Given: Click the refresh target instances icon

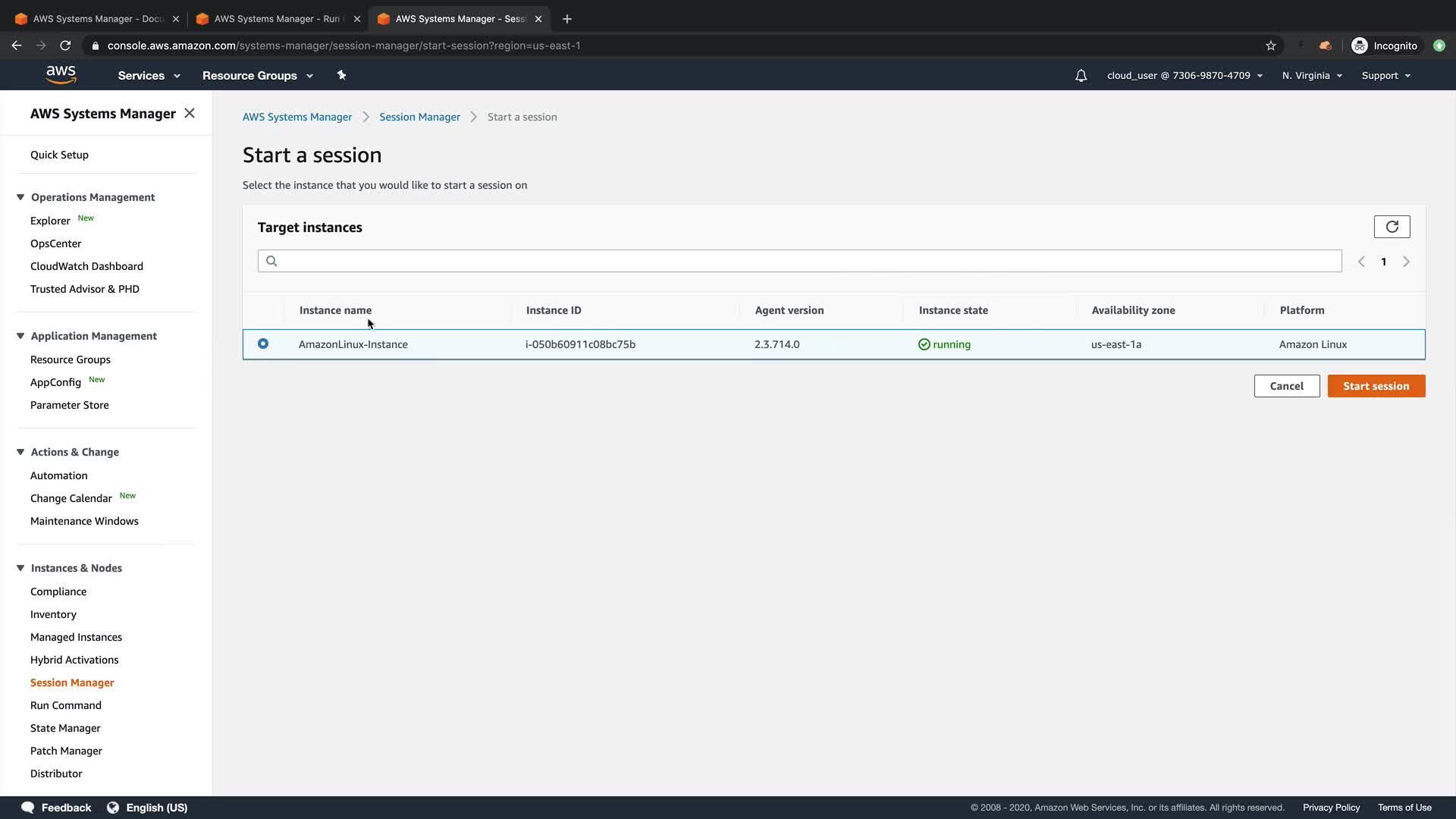Looking at the screenshot, I should tap(1392, 227).
